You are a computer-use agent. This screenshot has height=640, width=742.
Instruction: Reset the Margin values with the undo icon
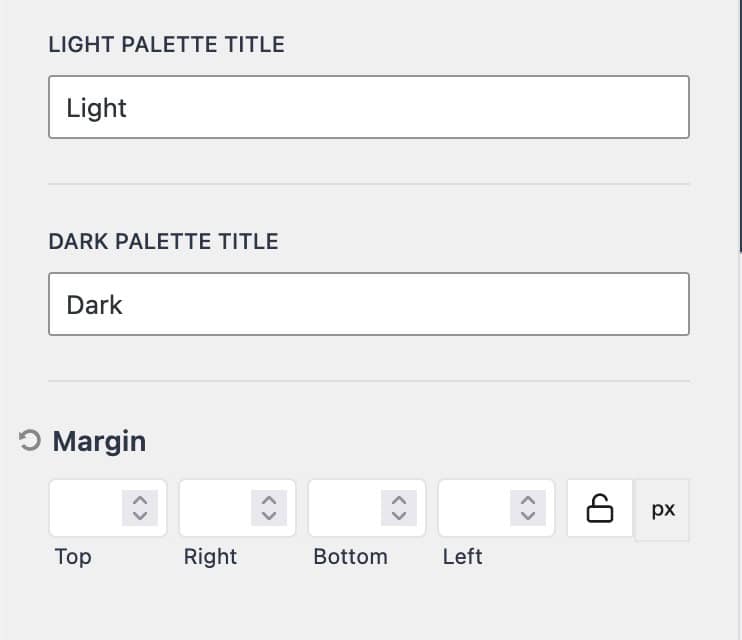(30, 441)
